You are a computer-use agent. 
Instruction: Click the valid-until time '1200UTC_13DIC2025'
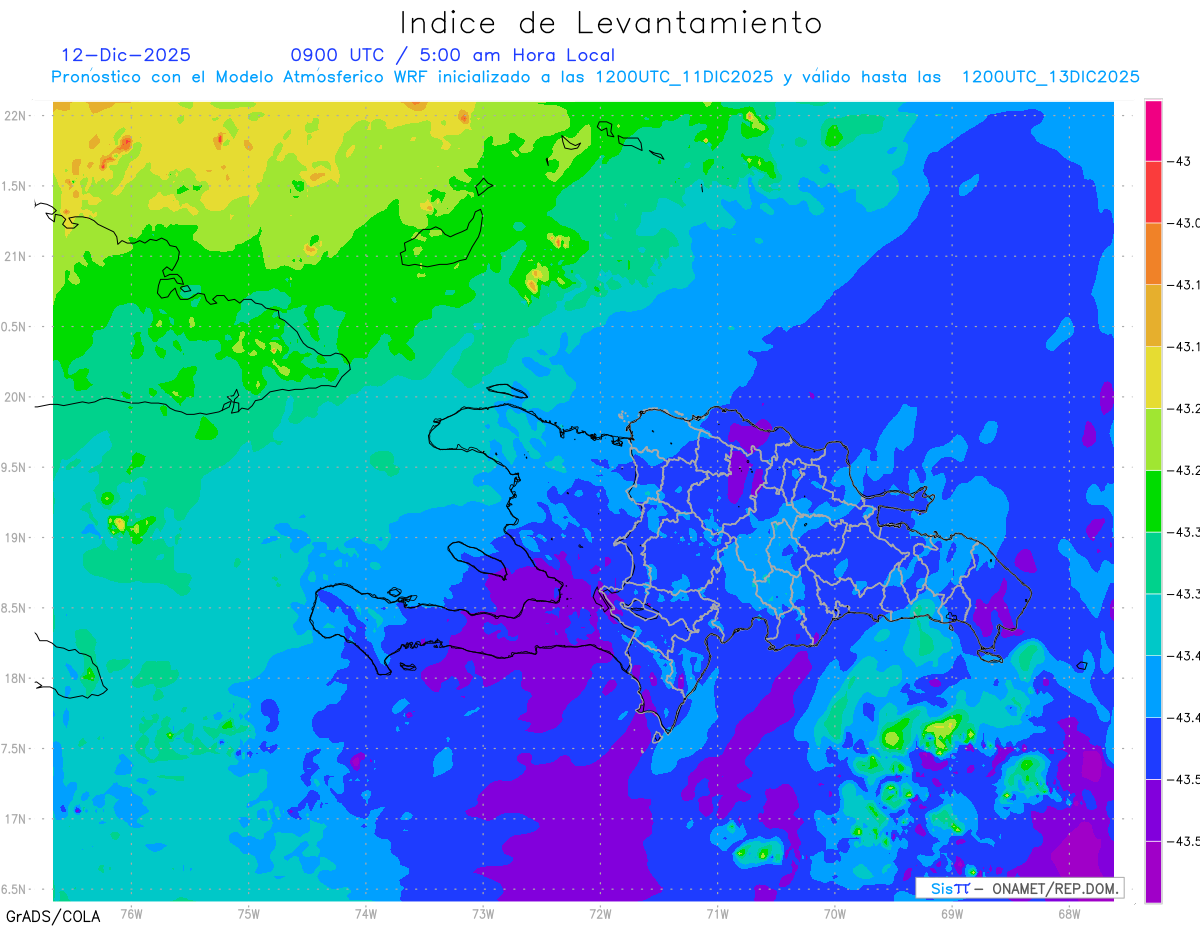click(1050, 77)
